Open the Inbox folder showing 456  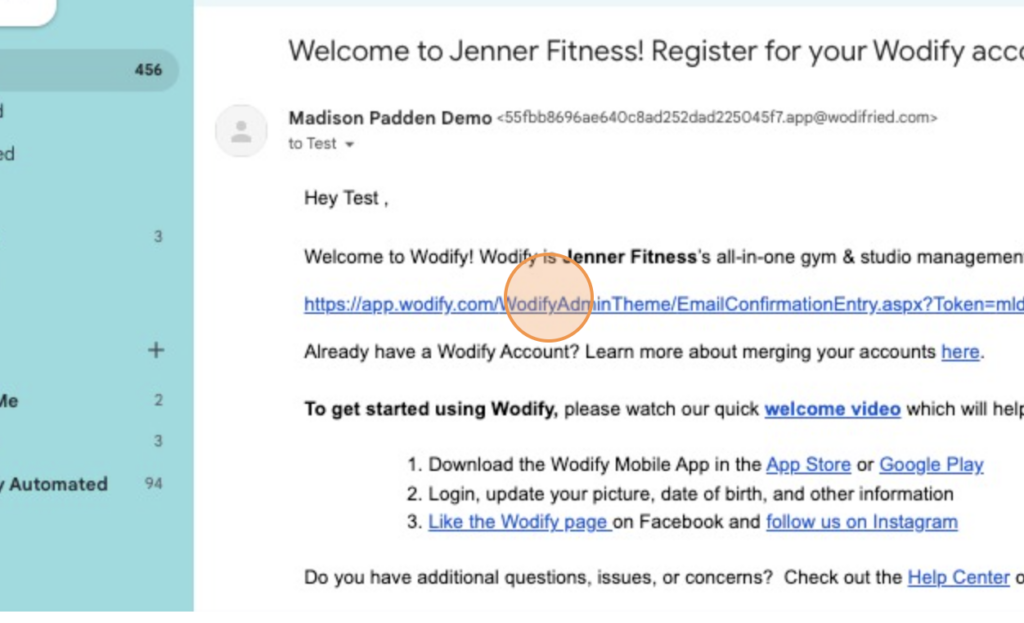click(89, 70)
